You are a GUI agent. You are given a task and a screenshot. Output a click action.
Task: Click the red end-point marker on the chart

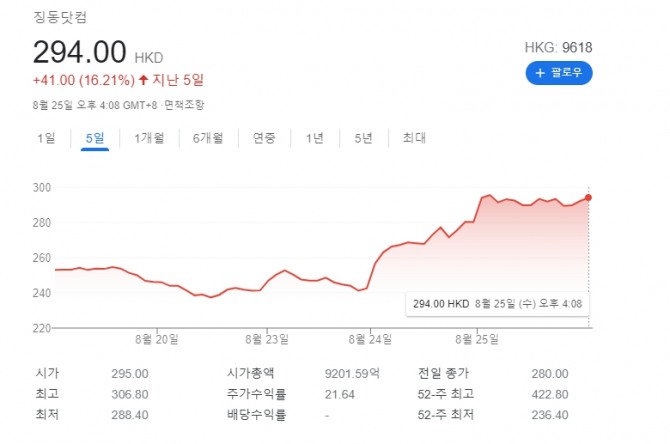(589, 197)
